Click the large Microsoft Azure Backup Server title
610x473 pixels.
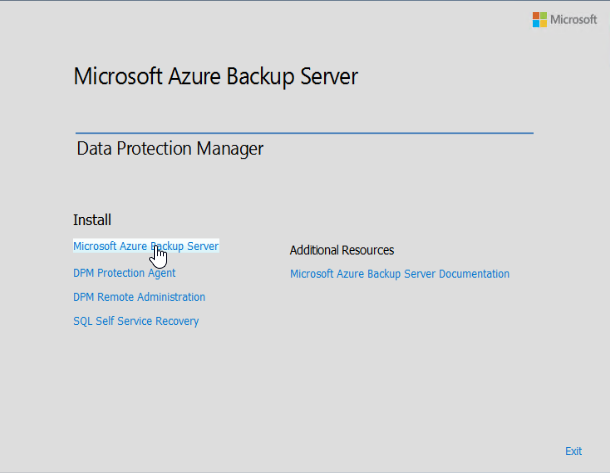point(215,77)
